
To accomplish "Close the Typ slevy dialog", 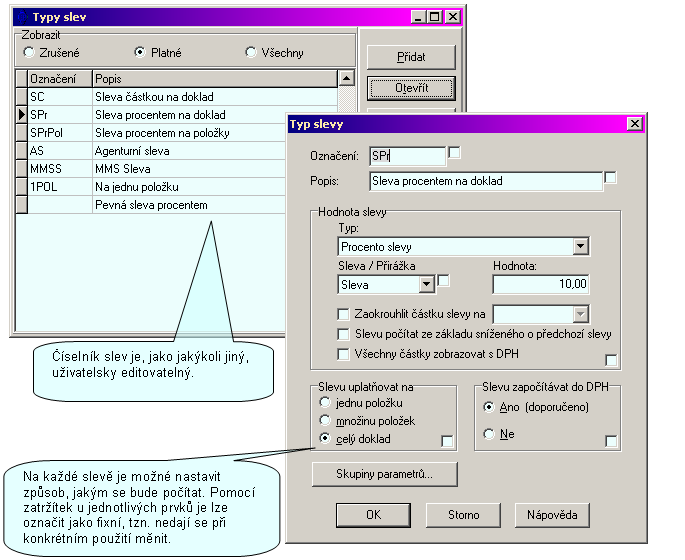I will tap(633, 124).
